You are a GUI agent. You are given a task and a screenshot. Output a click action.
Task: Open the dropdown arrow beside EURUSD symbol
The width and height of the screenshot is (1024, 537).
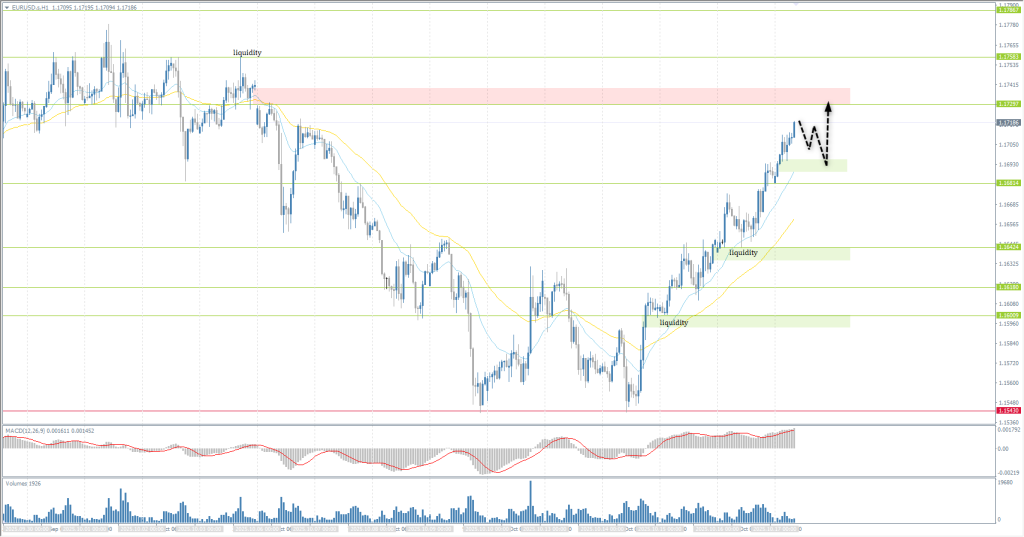[x=6, y=6]
